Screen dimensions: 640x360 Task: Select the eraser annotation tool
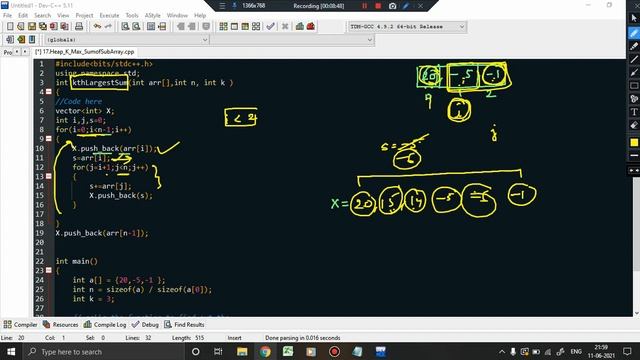tap(634, 125)
